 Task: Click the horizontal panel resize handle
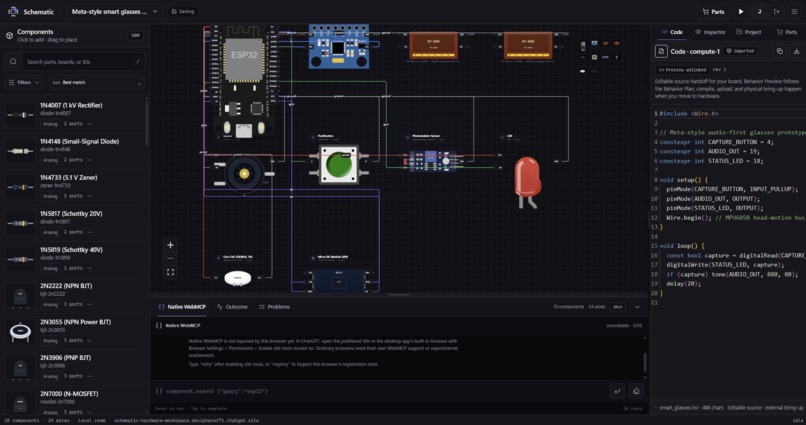tap(399, 295)
